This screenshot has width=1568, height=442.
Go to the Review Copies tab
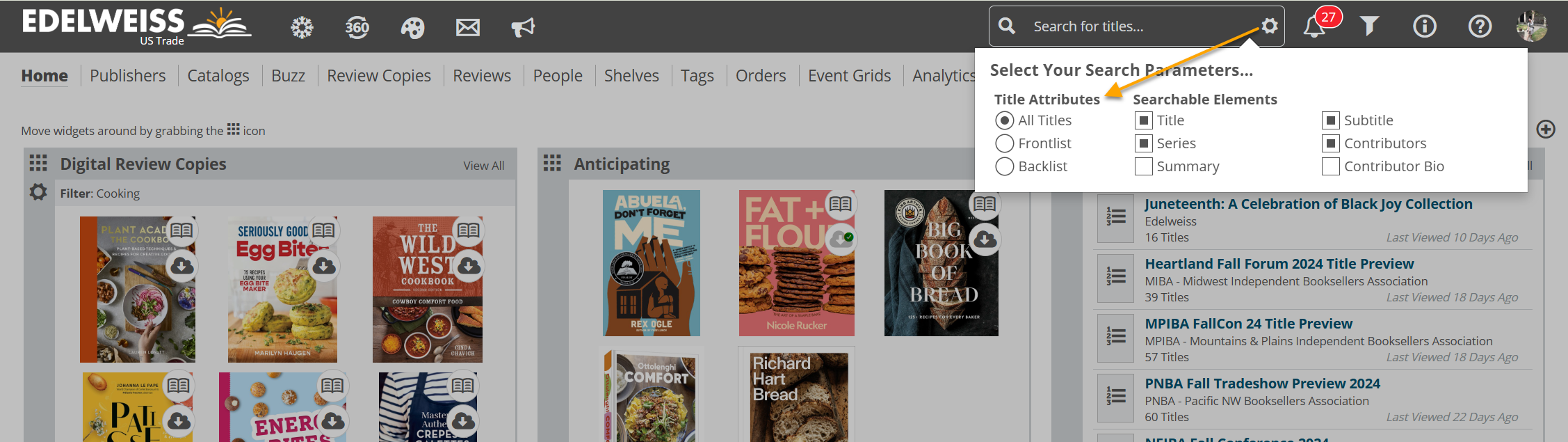[x=378, y=75]
